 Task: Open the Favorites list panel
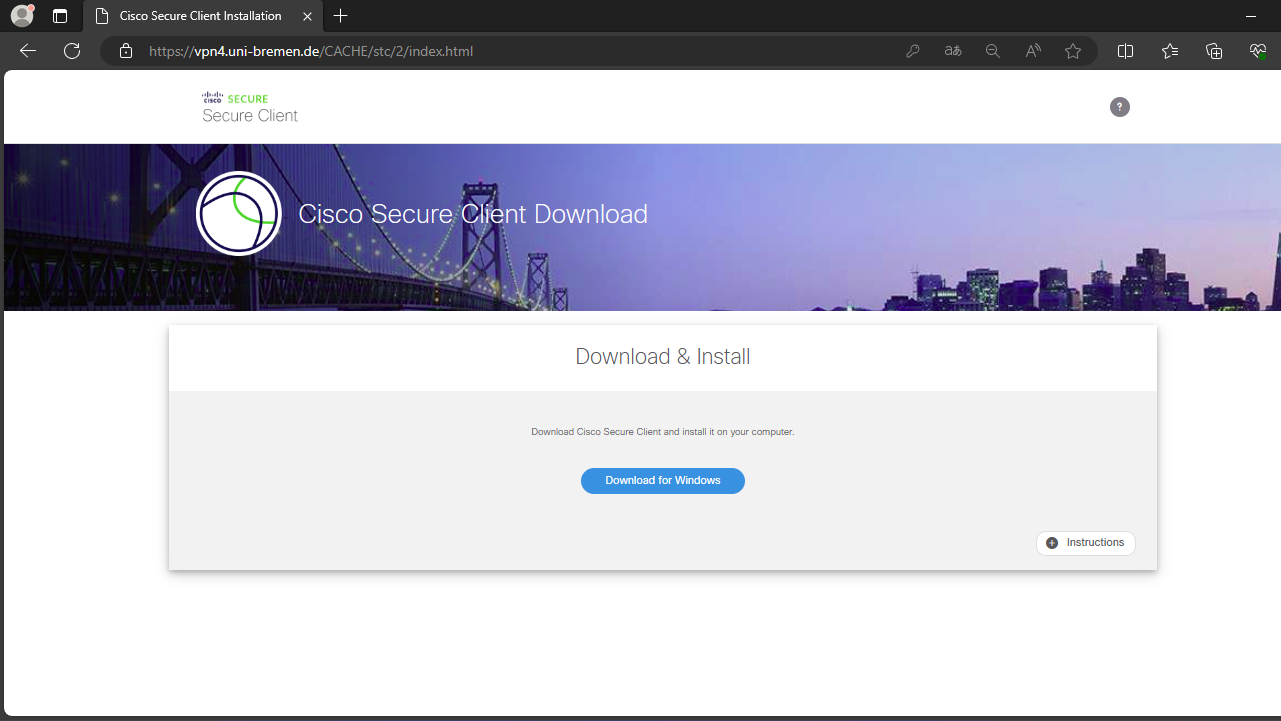click(x=1170, y=51)
